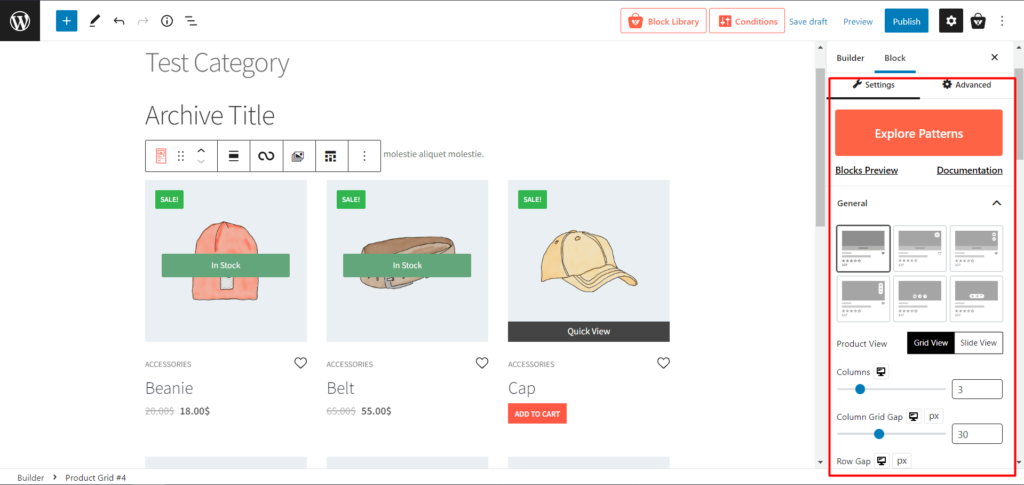The height and width of the screenshot is (485, 1024).
Task: Open the Conditions button
Action: click(x=746, y=22)
